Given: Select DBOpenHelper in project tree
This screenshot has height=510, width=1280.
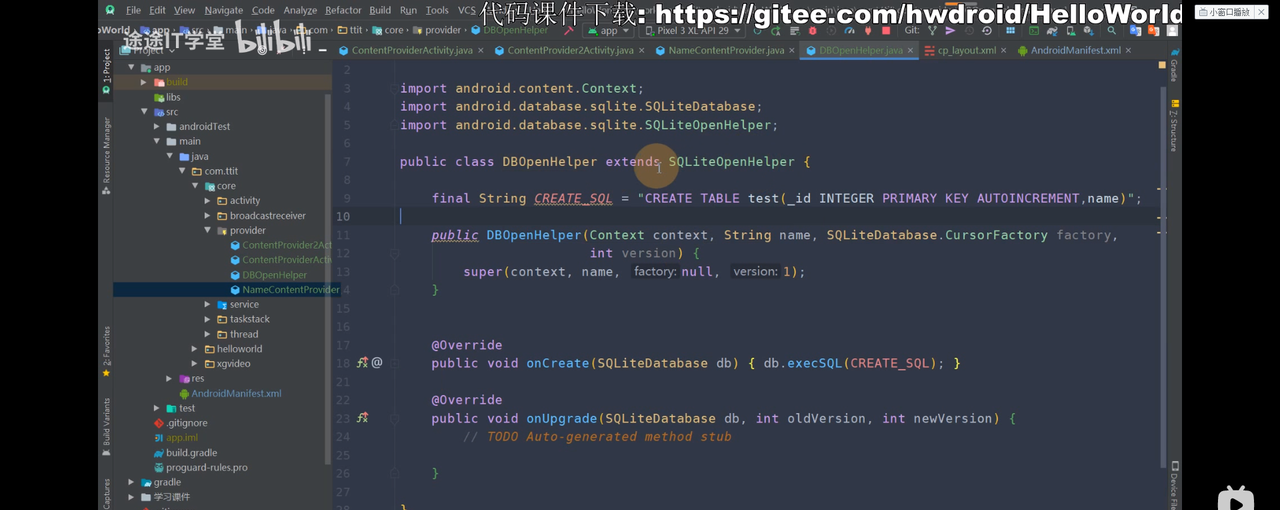Looking at the screenshot, I should click(x=274, y=275).
